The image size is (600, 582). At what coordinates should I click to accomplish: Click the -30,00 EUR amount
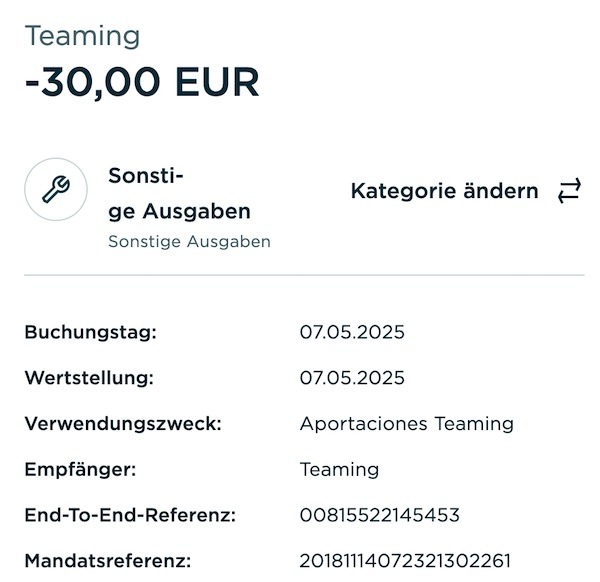coord(142,82)
